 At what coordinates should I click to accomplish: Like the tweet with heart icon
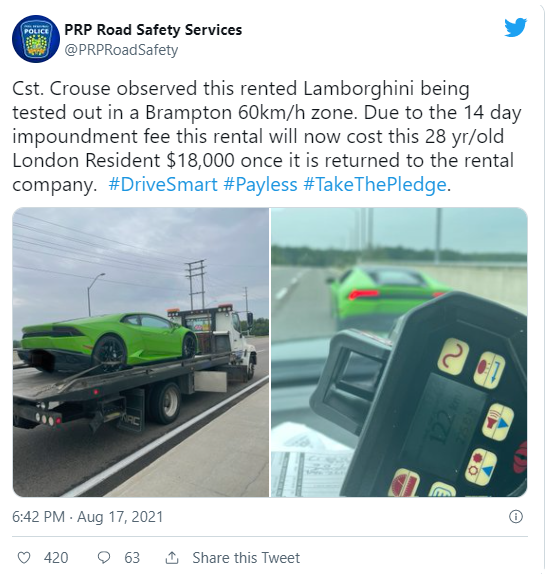(24, 558)
